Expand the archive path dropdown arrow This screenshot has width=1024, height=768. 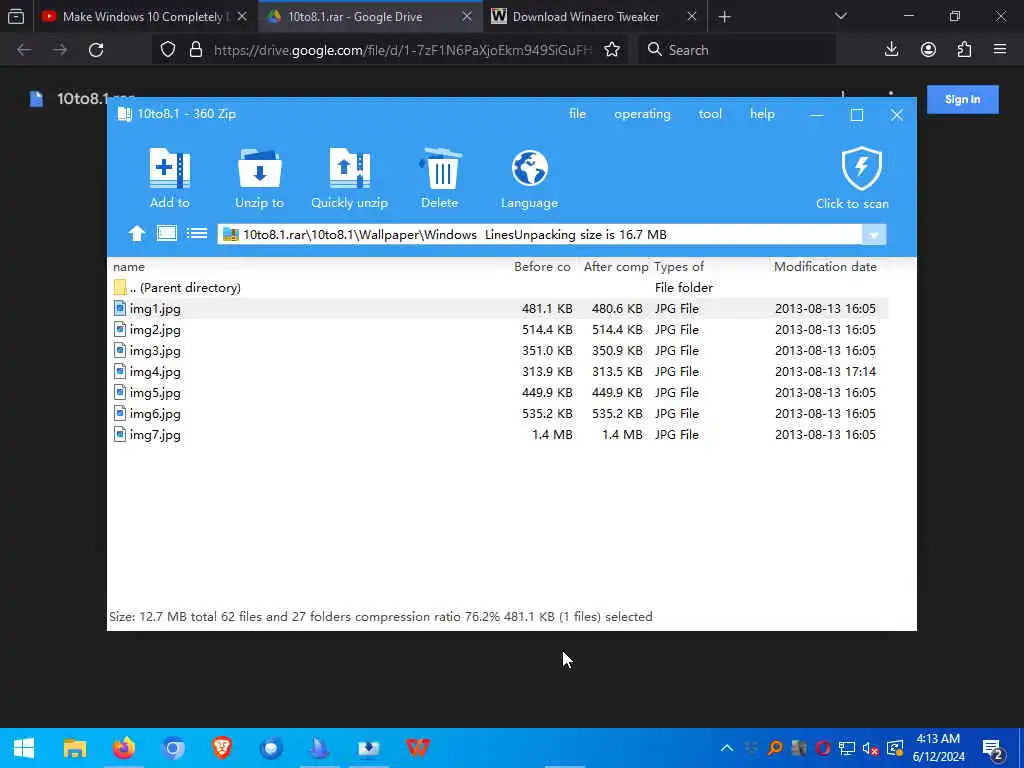coord(874,234)
